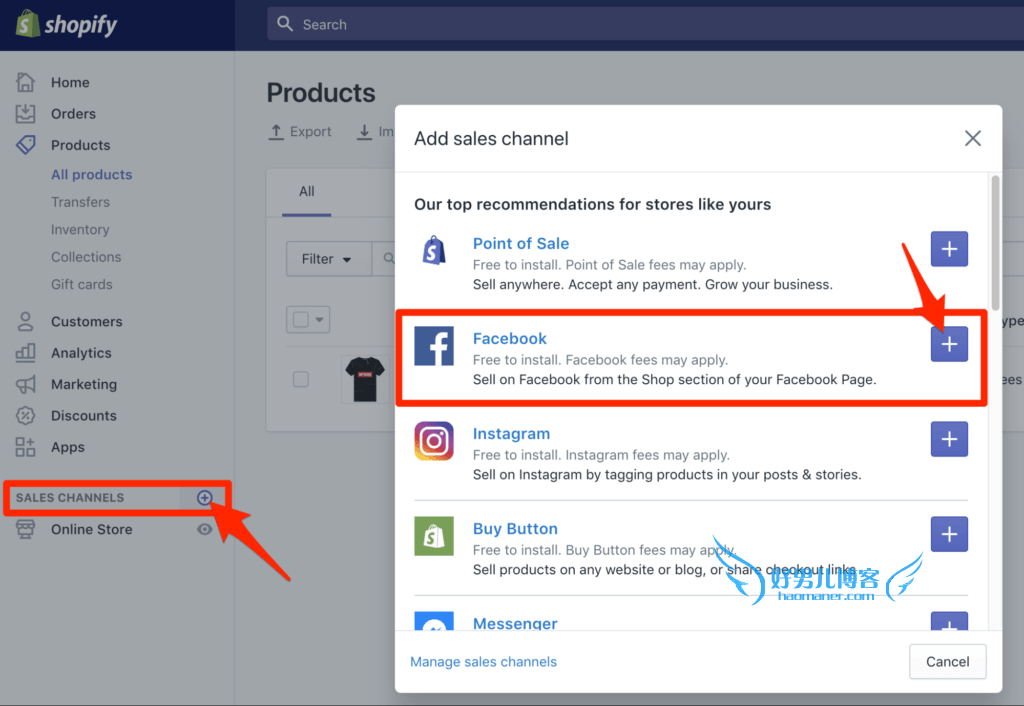Select the All tab in Products
Viewport: 1024px width, 706px height.
[x=306, y=192]
